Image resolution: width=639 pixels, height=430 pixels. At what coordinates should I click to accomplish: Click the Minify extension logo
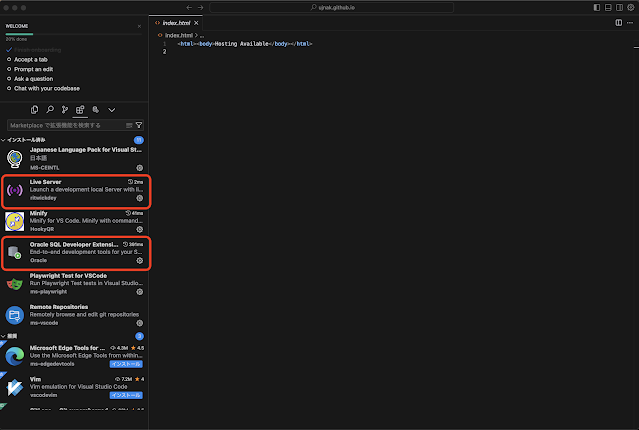(15, 221)
